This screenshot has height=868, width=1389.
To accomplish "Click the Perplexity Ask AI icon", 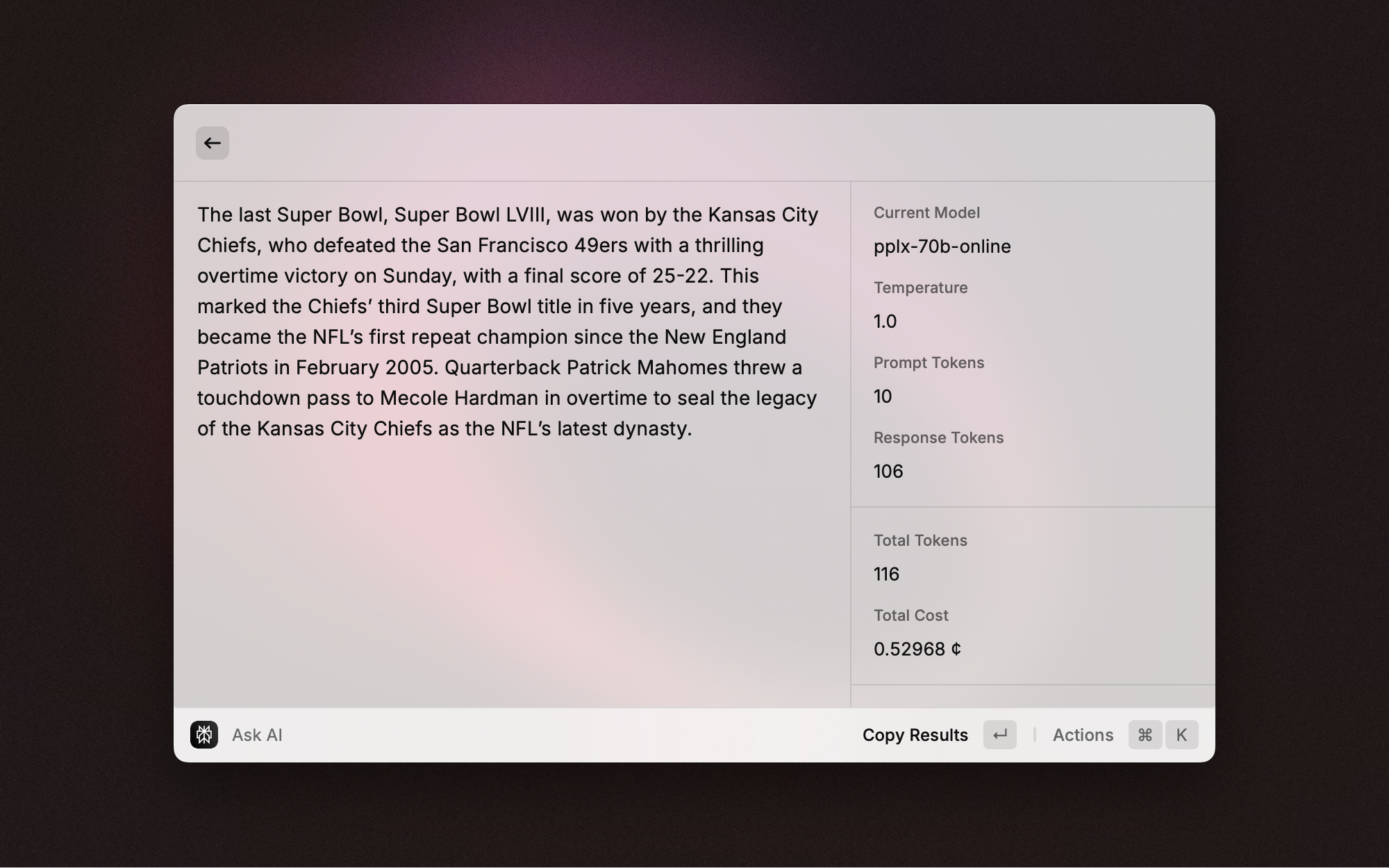I will [204, 735].
